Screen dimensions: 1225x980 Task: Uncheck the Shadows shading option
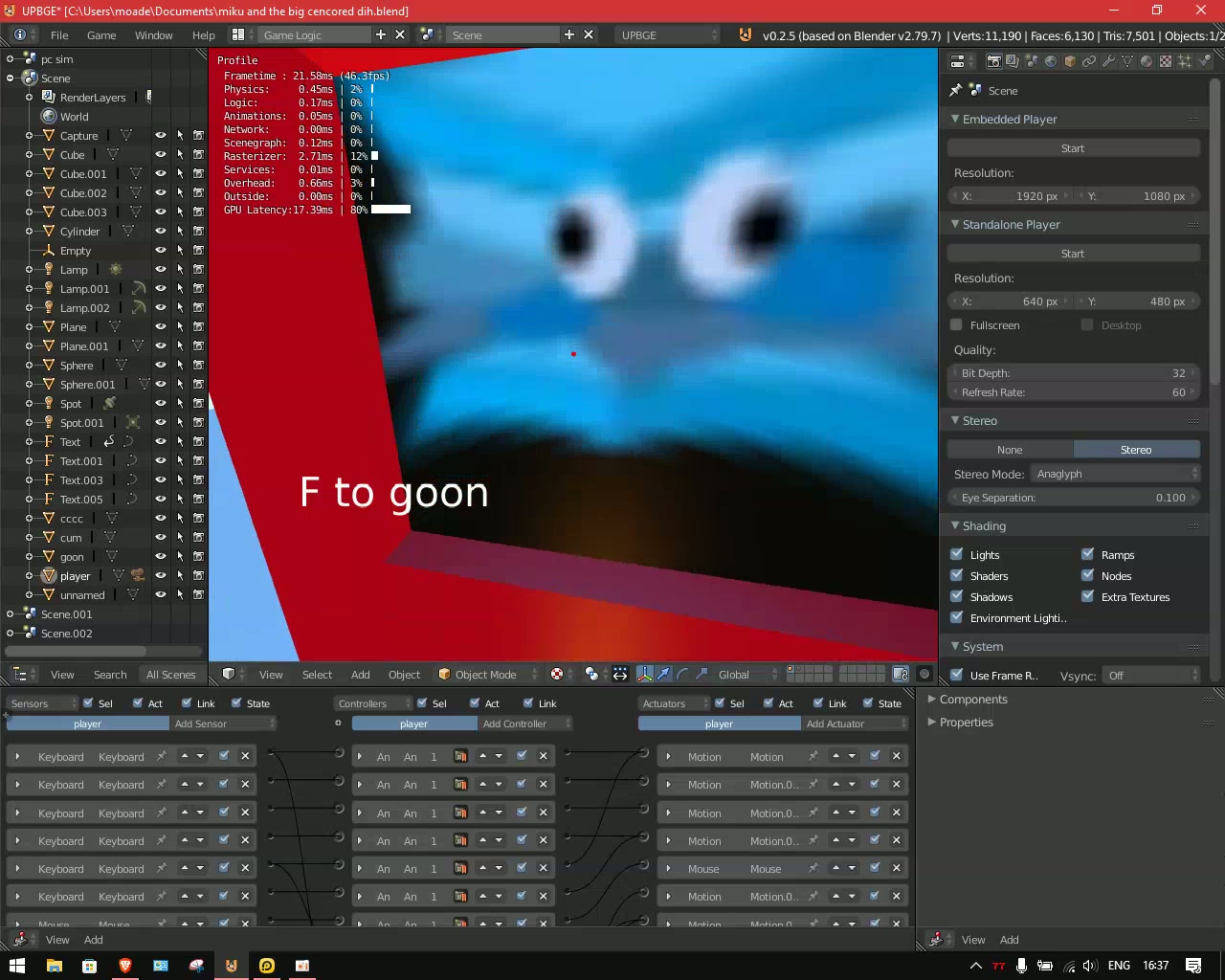pos(956,596)
